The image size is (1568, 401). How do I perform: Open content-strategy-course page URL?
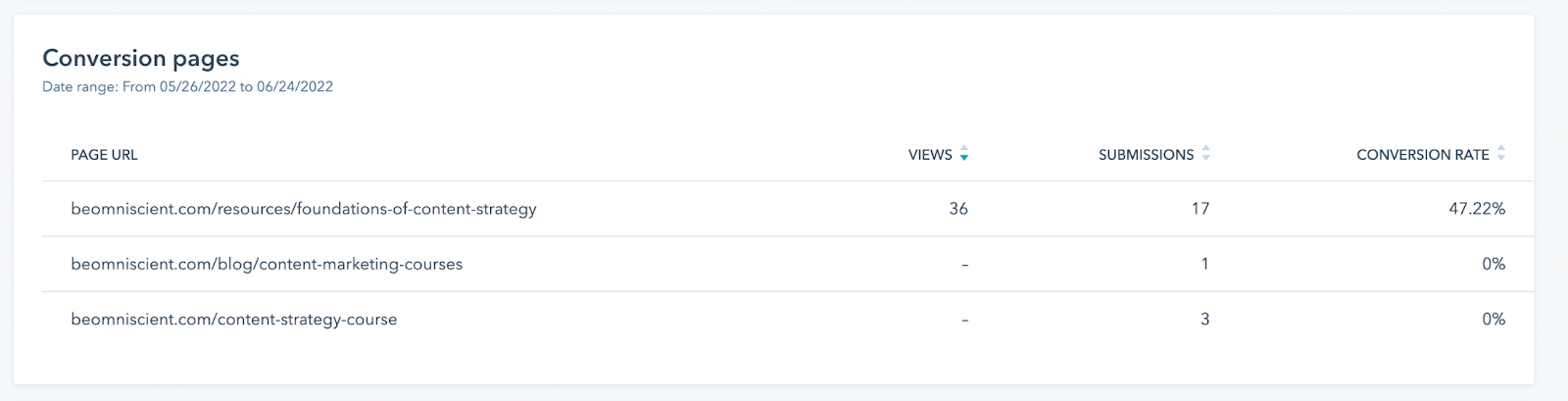click(x=234, y=320)
